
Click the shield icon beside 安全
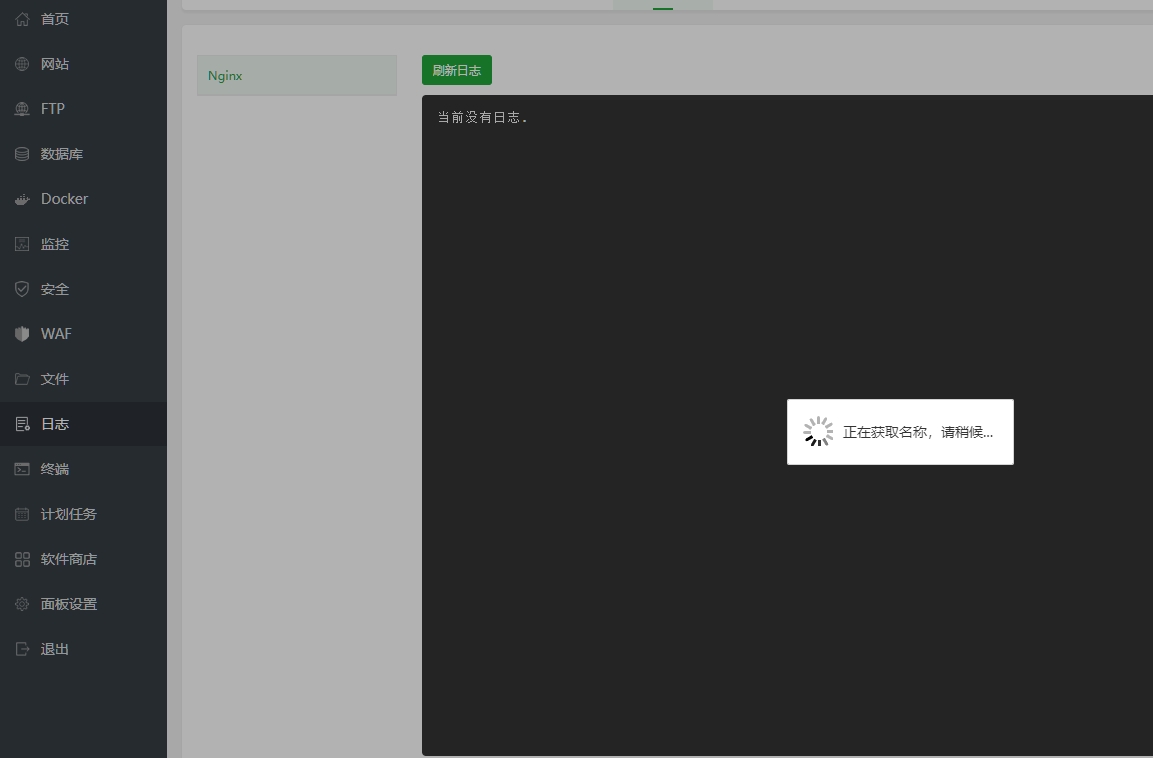click(x=22, y=289)
